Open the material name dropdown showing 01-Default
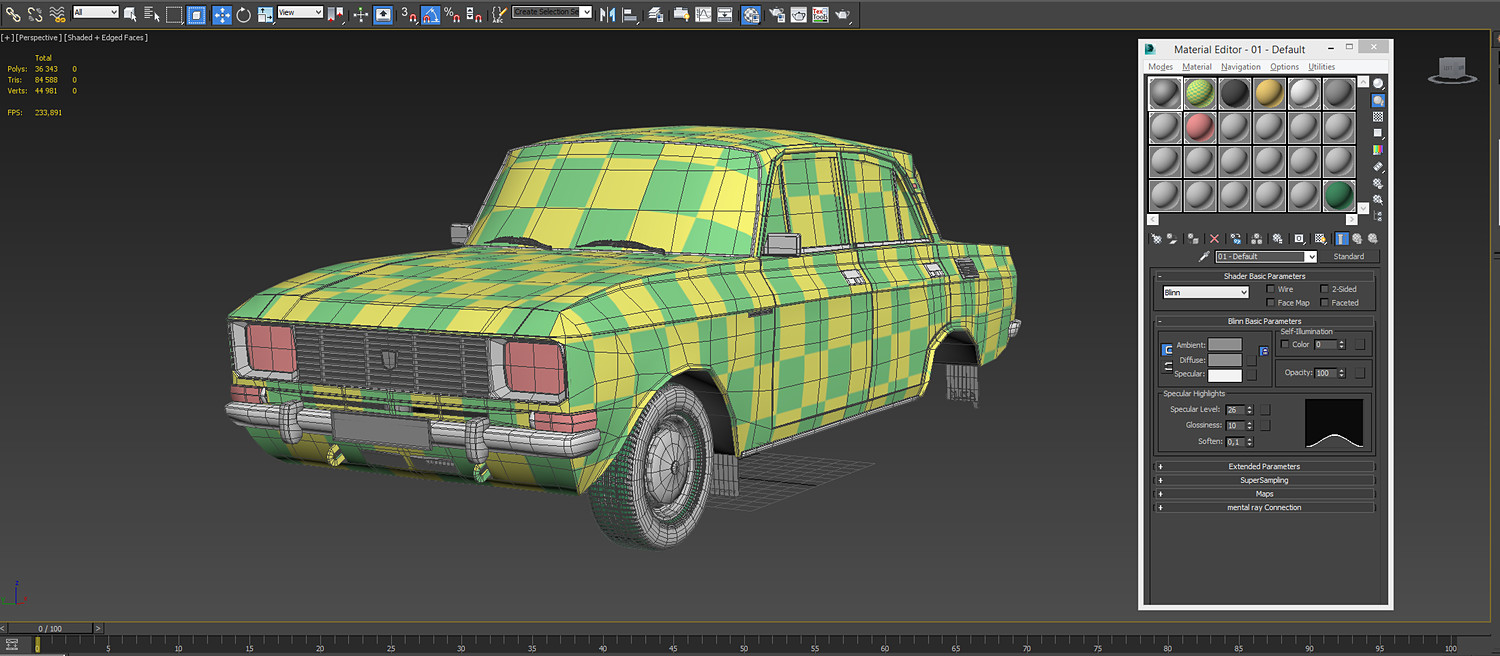Viewport: 1500px width, 656px height. [x=1310, y=256]
